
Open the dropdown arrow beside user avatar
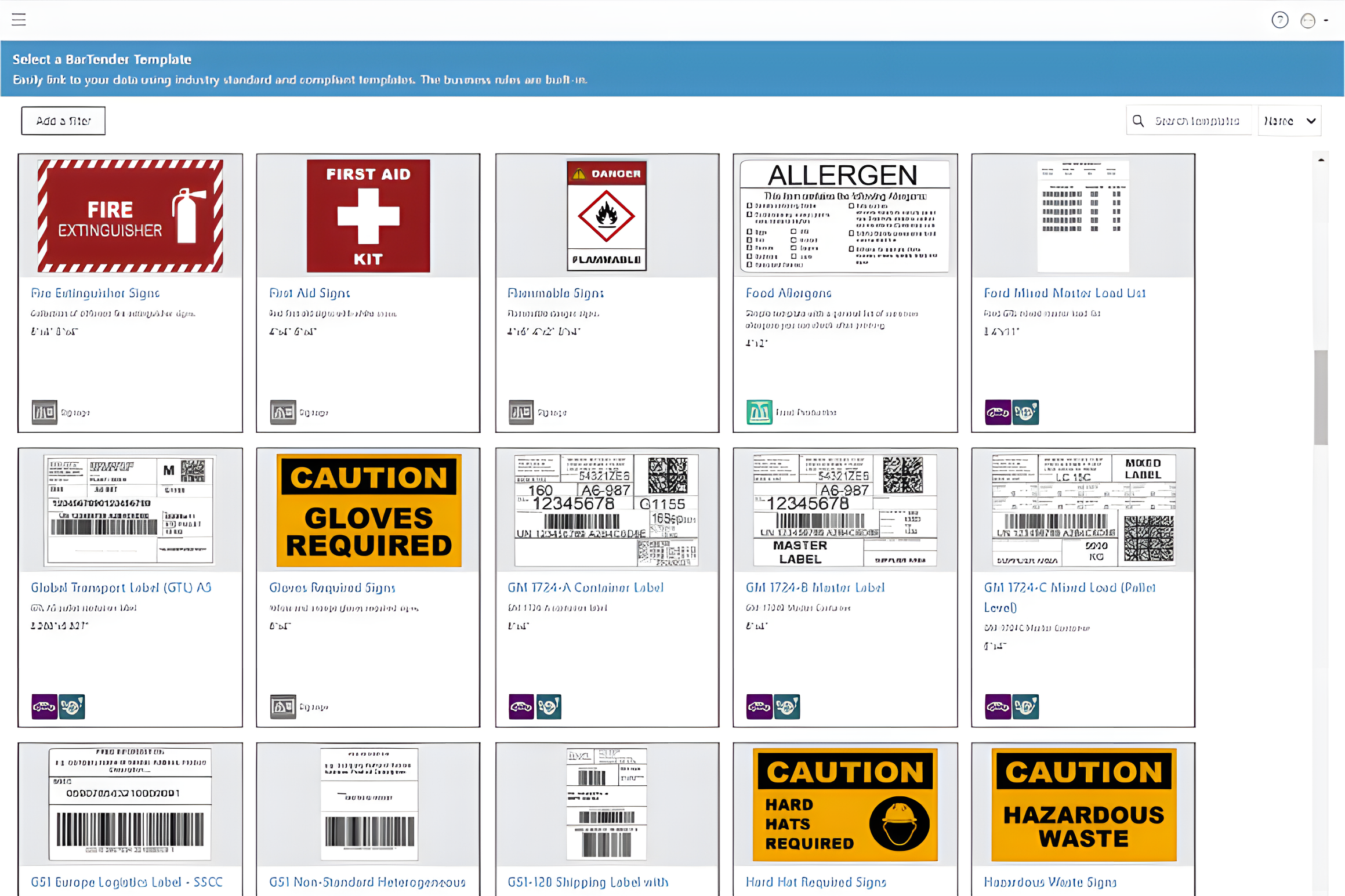click(x=1326, y=20)
